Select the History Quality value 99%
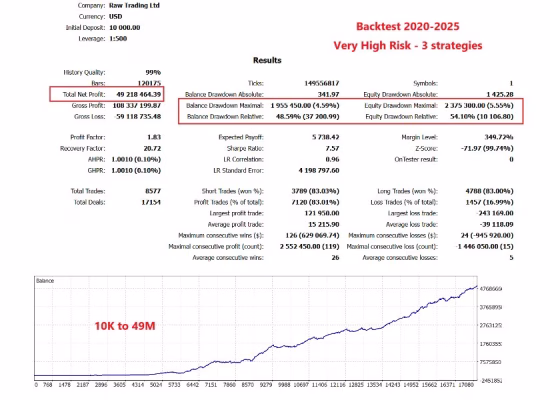This screenshot has width=550, height=400. [153, 73]
